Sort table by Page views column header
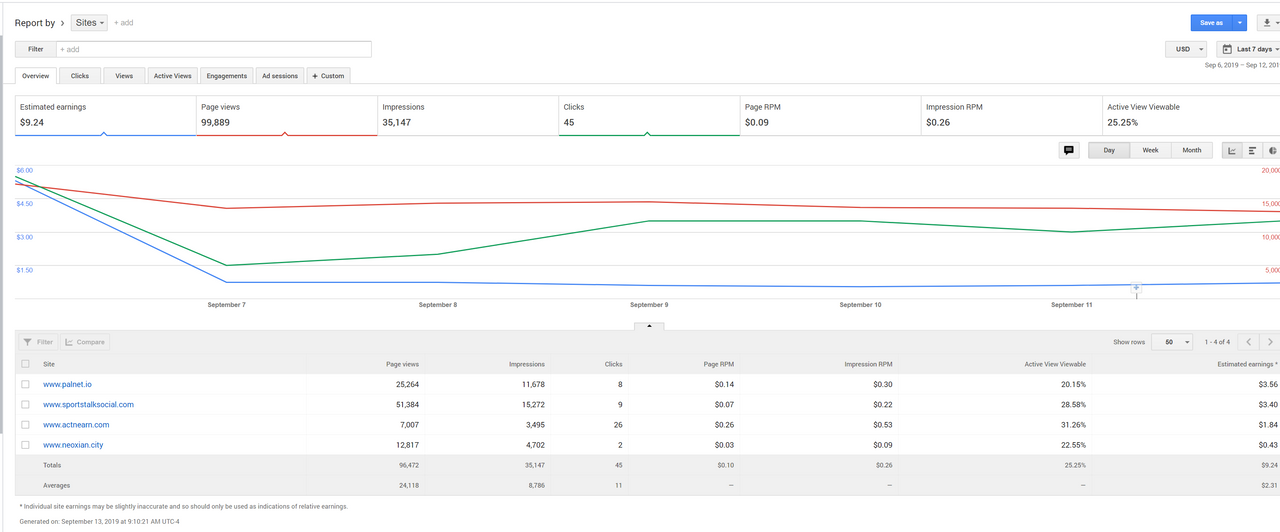Screen dimensions: 1280x532 [x=402, y=364]
